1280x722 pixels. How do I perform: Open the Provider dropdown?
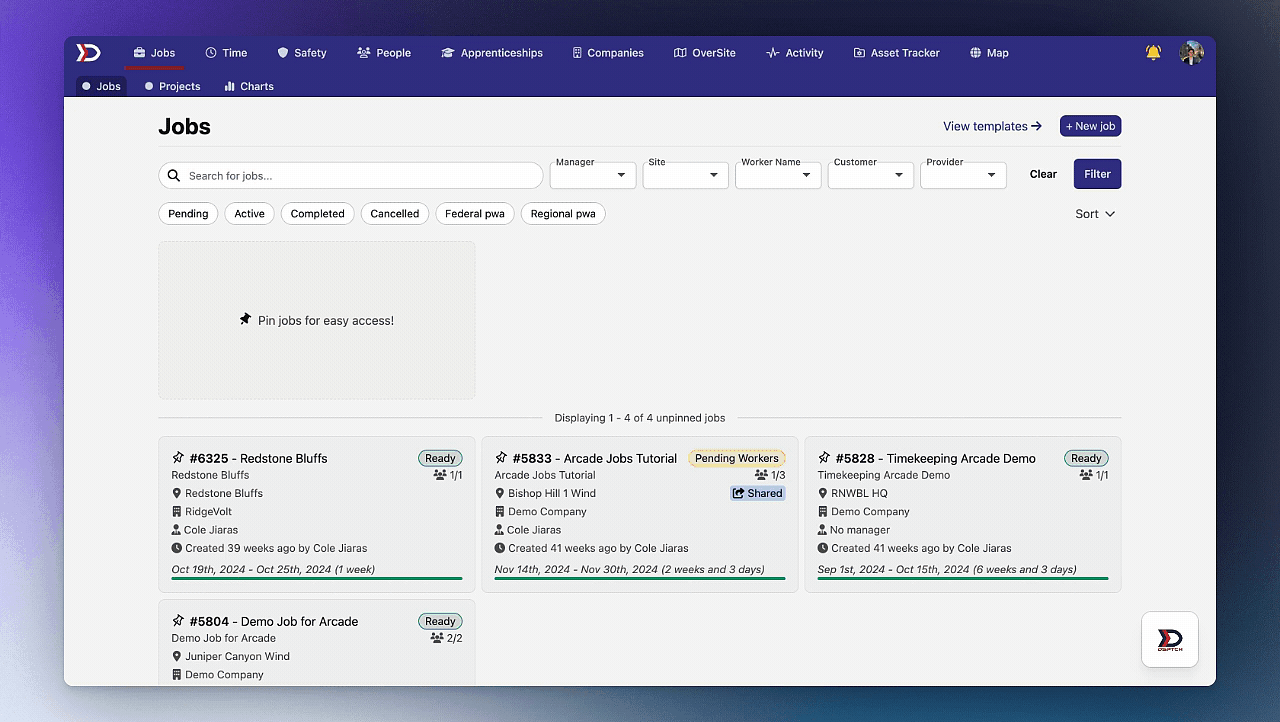[x=963, y=175]
